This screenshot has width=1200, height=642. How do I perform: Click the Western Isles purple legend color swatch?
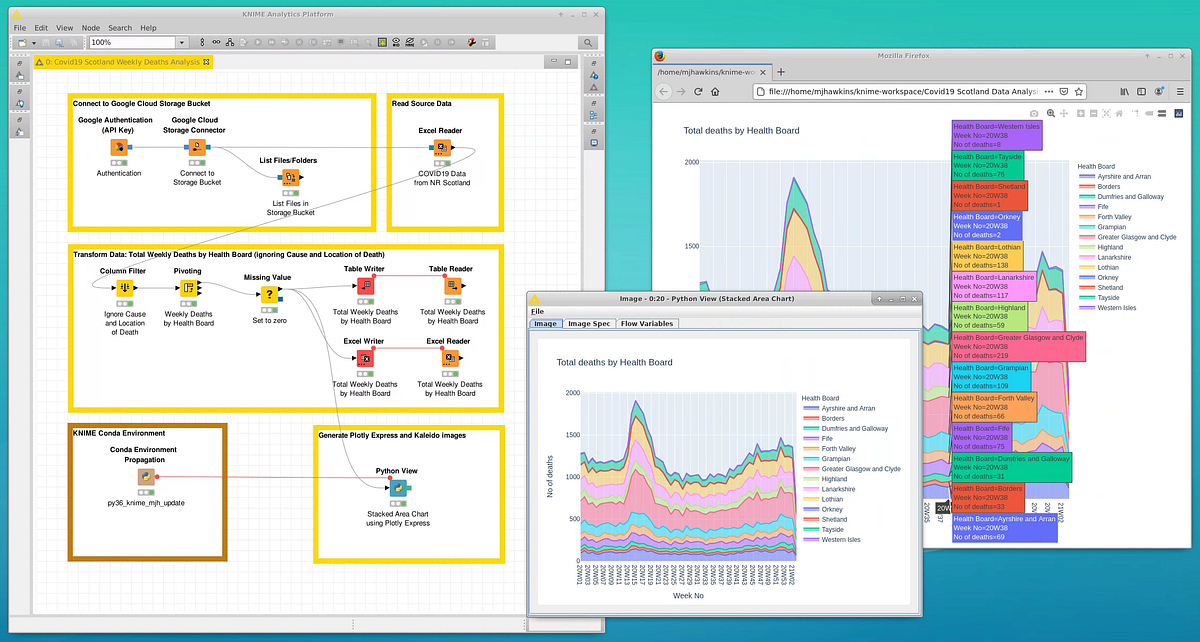811,539
